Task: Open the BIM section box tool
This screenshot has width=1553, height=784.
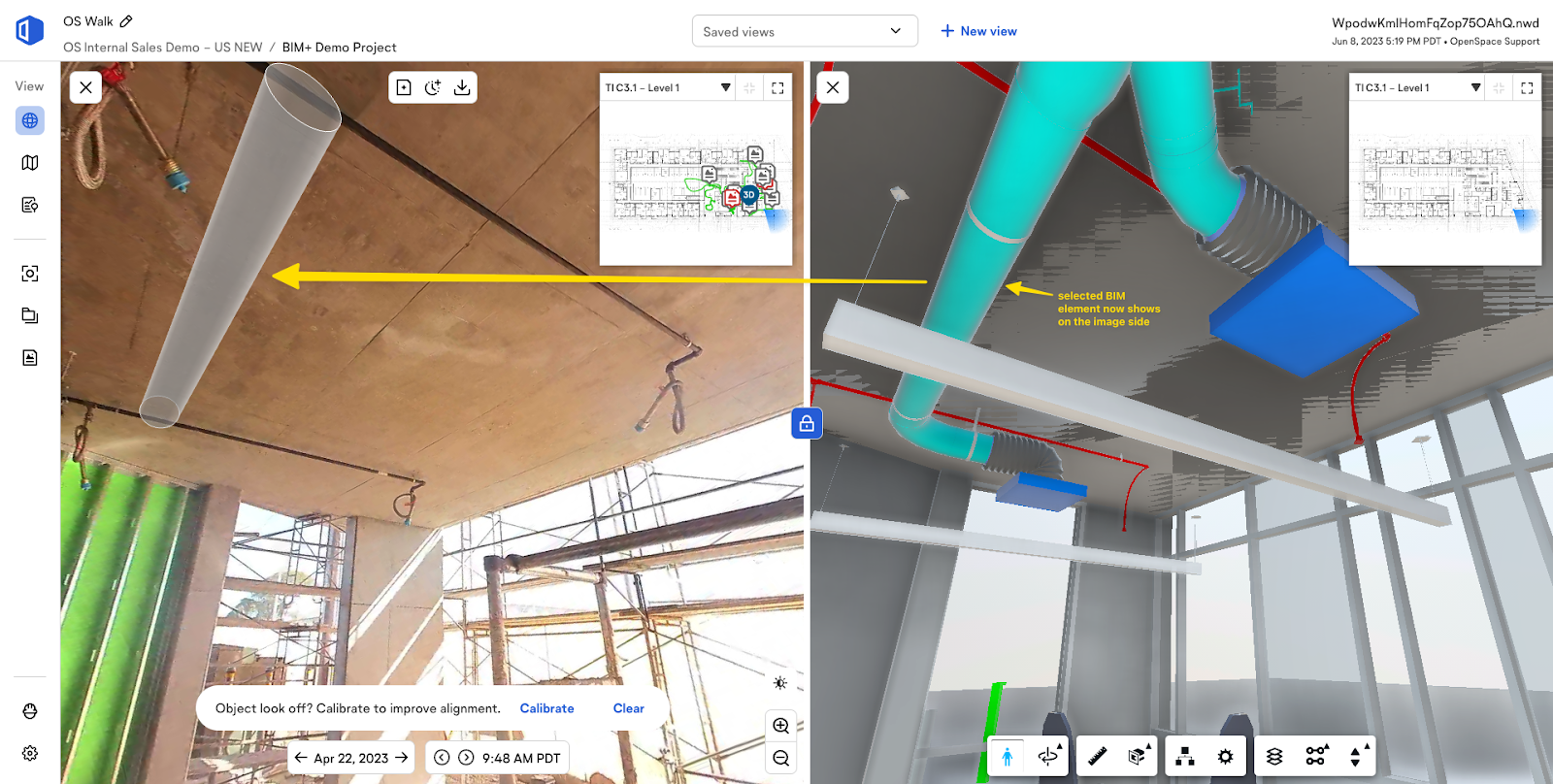Action: point(1139,757)
